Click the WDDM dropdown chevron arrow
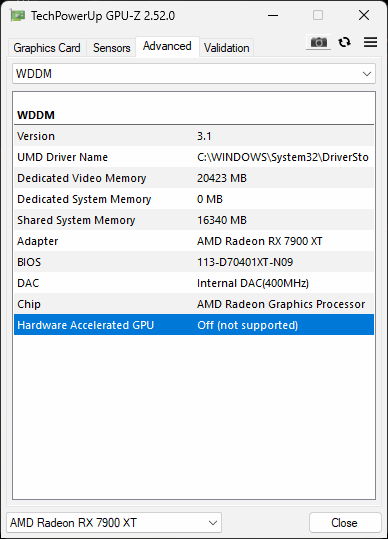Screen dimensions: 388x539 click(x=367, y=74)
